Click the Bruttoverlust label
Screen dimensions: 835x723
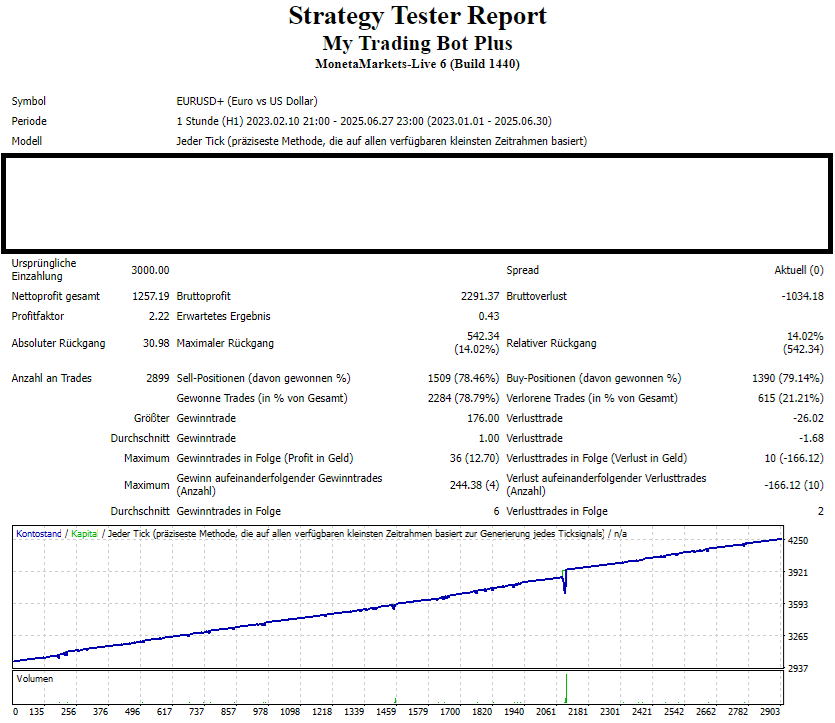tap(536, 297)
